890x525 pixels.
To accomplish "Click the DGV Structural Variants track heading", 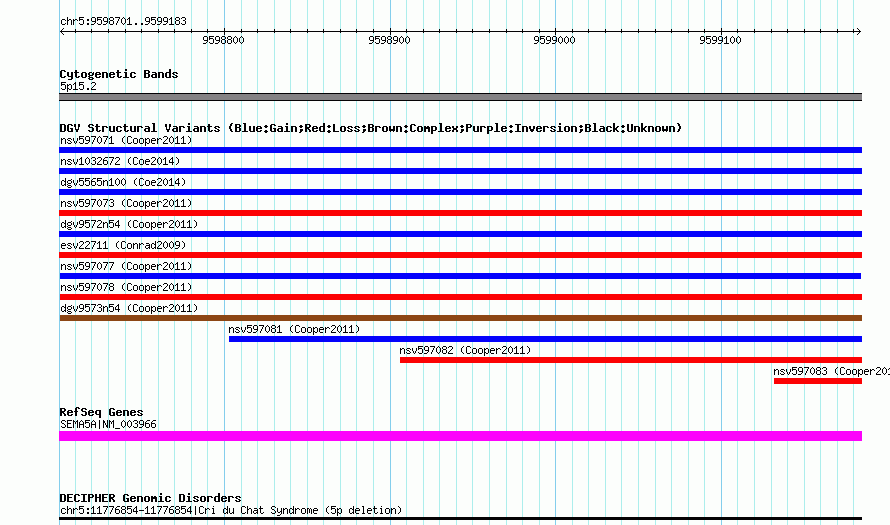I will tap(370, 128).
